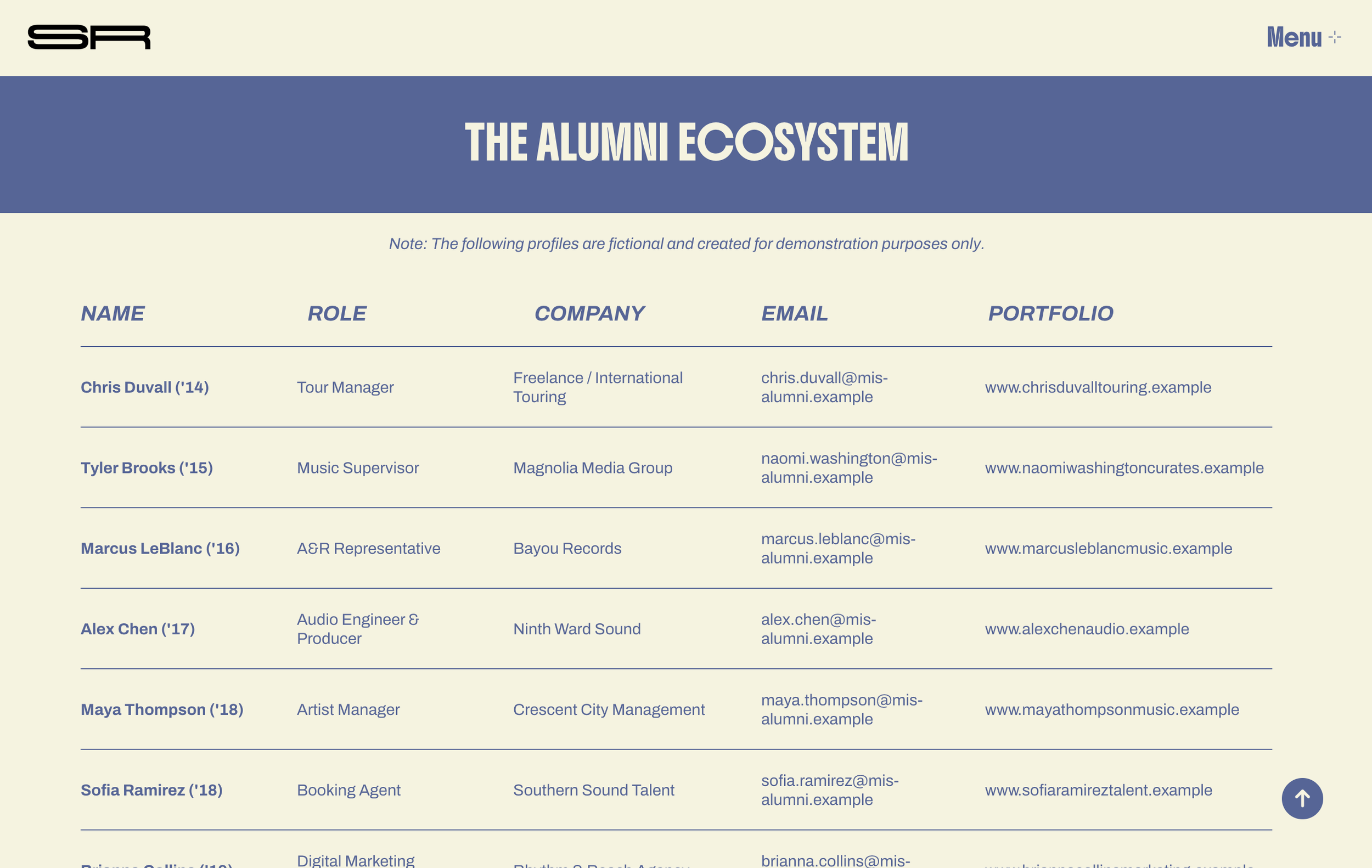Email alex.chen@mis-alumni.example
The image size is (1372, 868).
818,629
